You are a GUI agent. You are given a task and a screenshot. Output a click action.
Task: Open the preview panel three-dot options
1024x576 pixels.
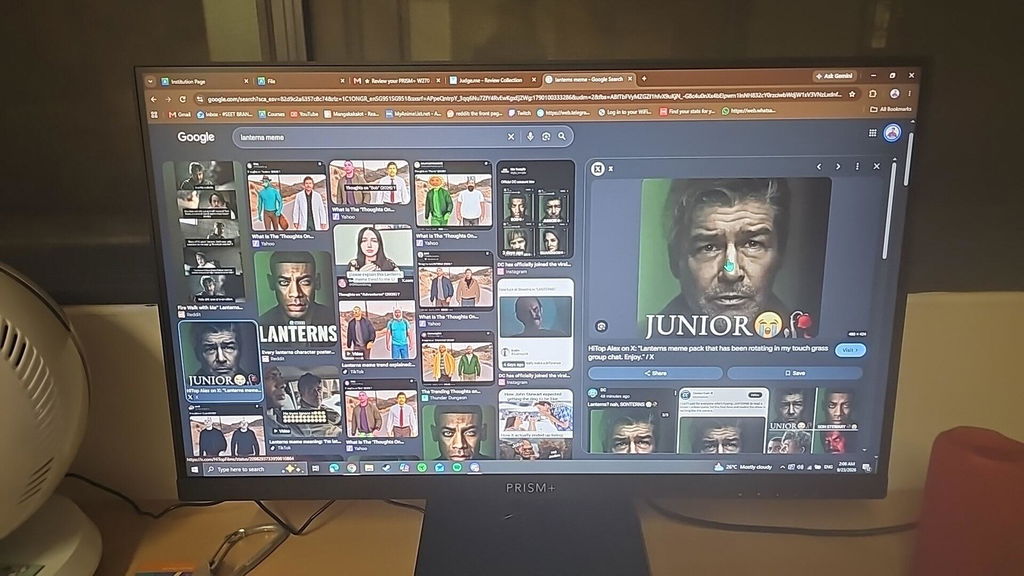click(857, 167)
